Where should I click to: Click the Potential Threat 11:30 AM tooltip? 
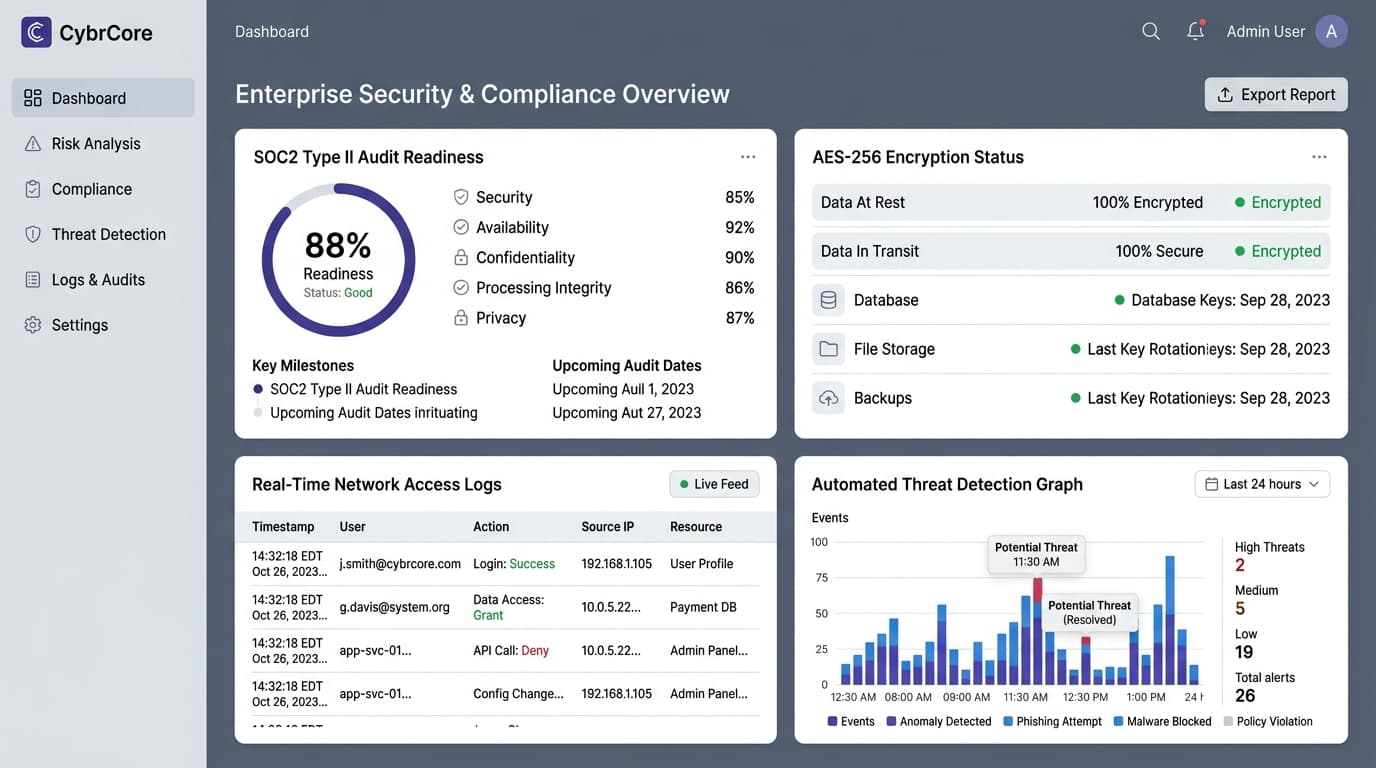tap(1036, 554)
